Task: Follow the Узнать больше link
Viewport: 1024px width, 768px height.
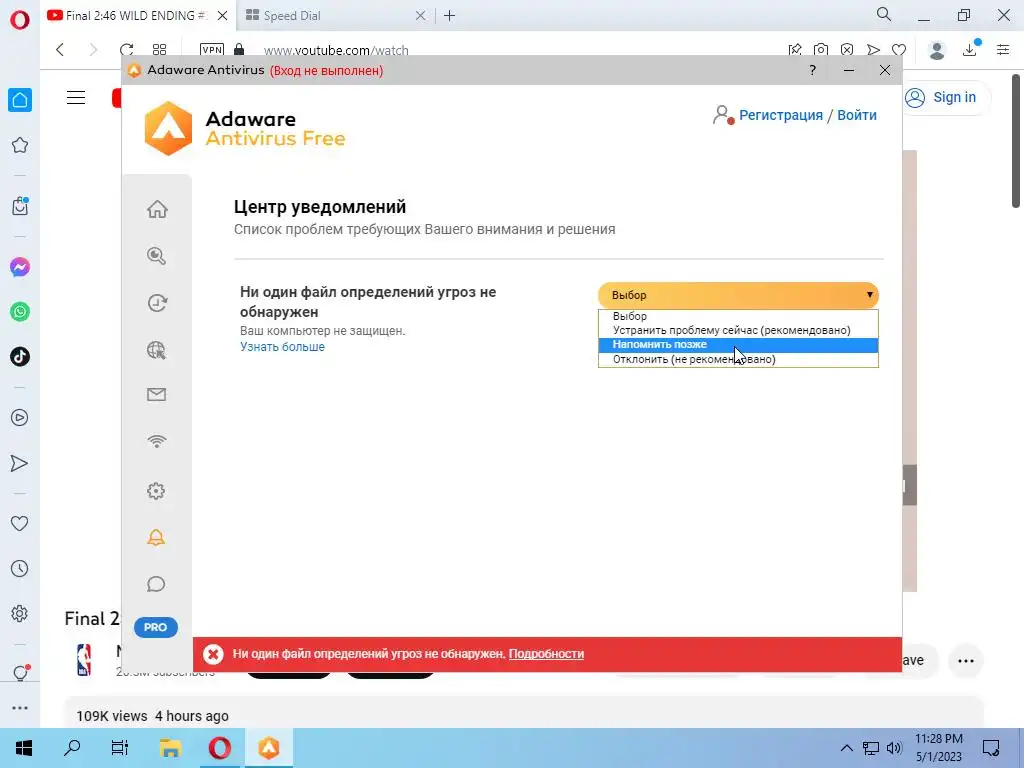Action: click(x=282, y=347)
